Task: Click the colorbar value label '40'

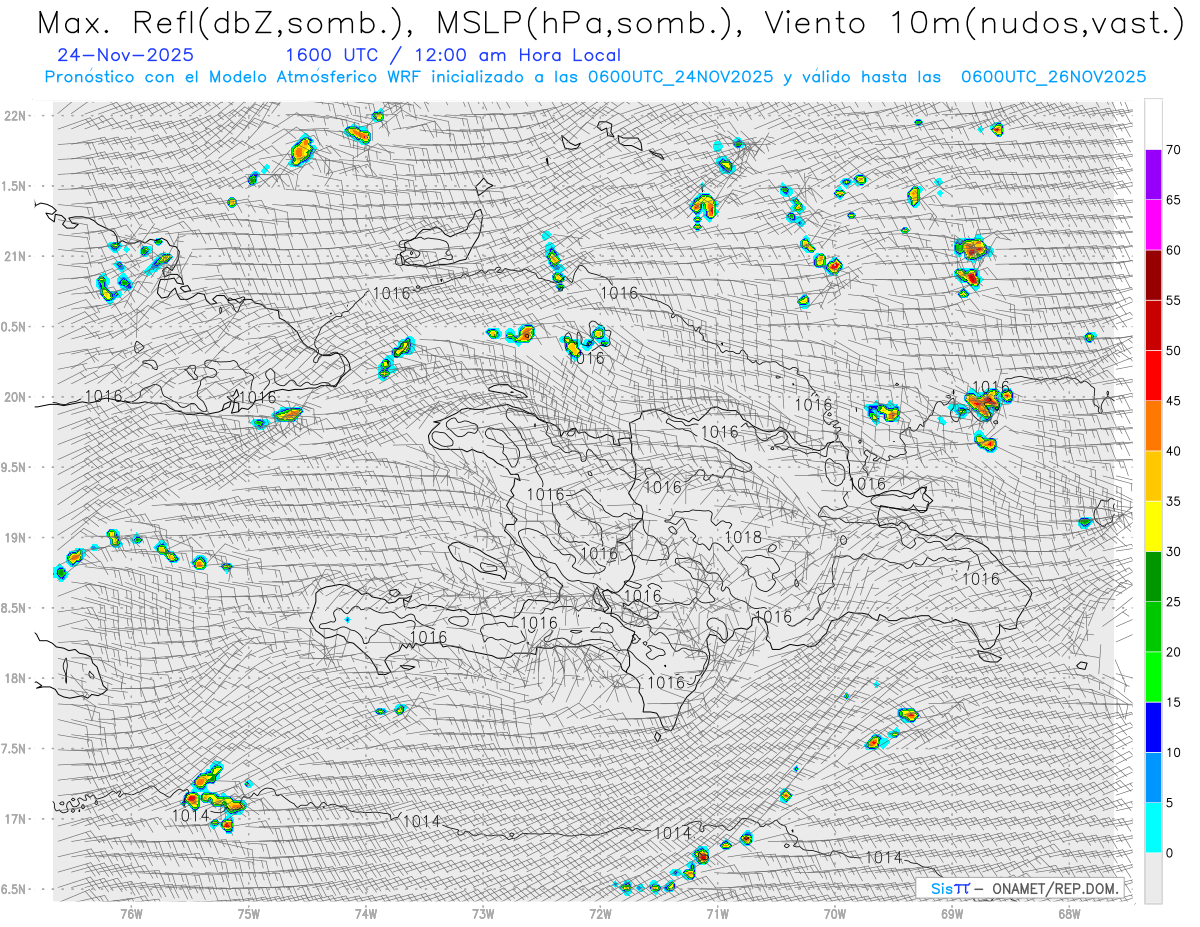Action: [1173, 451]
